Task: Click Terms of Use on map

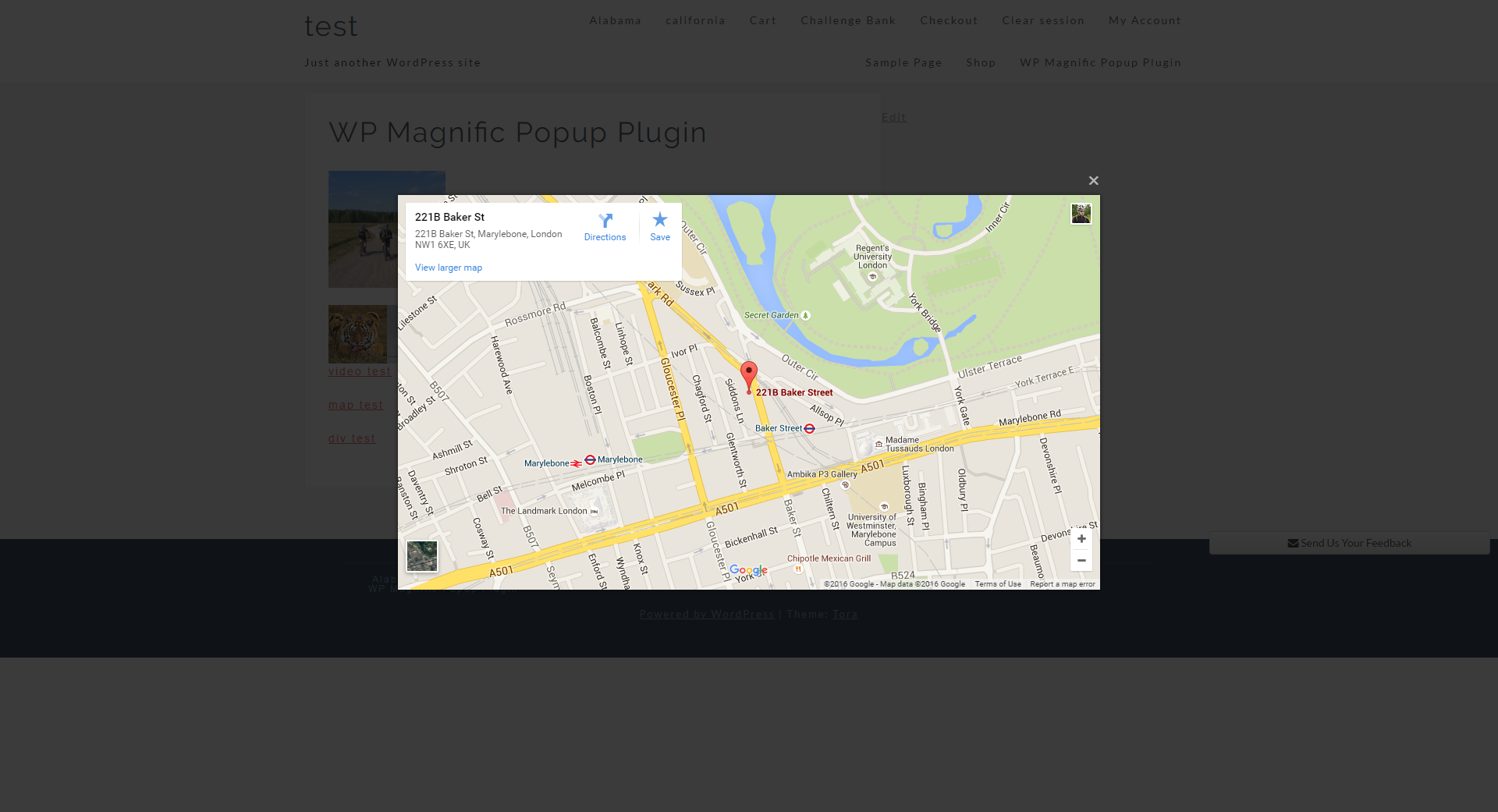Action: pyautogui.click(x=998, y=584)
